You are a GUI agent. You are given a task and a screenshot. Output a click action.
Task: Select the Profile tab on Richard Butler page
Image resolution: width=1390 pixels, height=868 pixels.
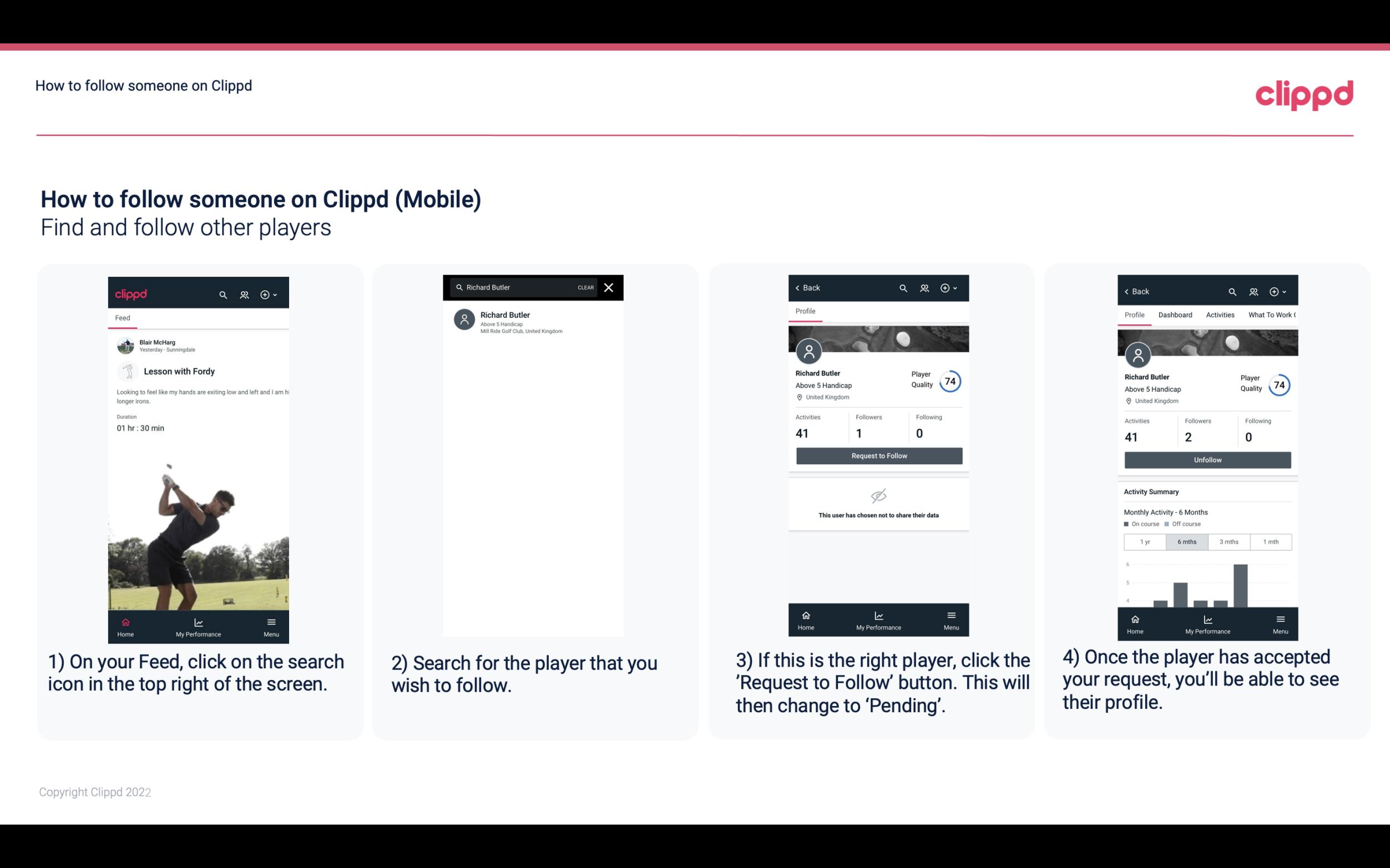(x=806, y=312)
